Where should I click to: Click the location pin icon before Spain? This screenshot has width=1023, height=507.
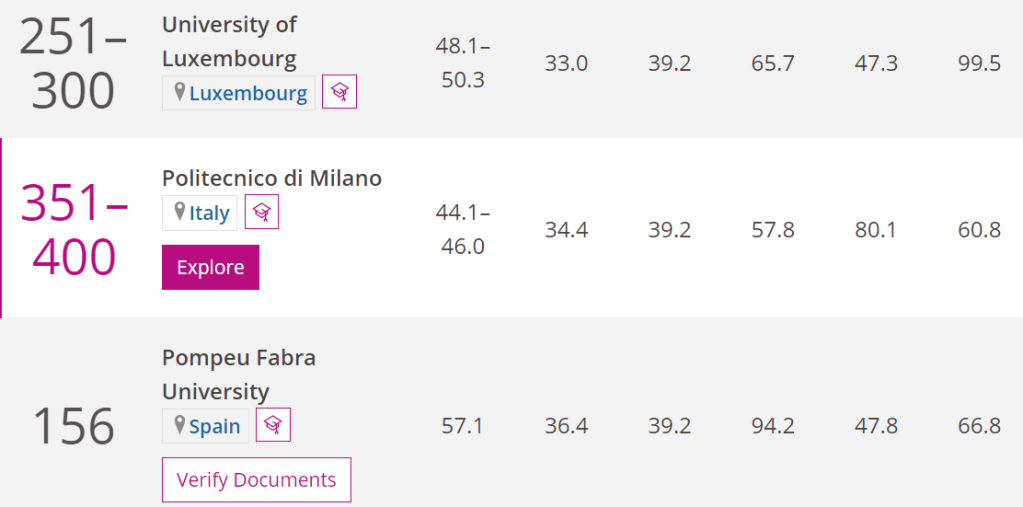180,426
